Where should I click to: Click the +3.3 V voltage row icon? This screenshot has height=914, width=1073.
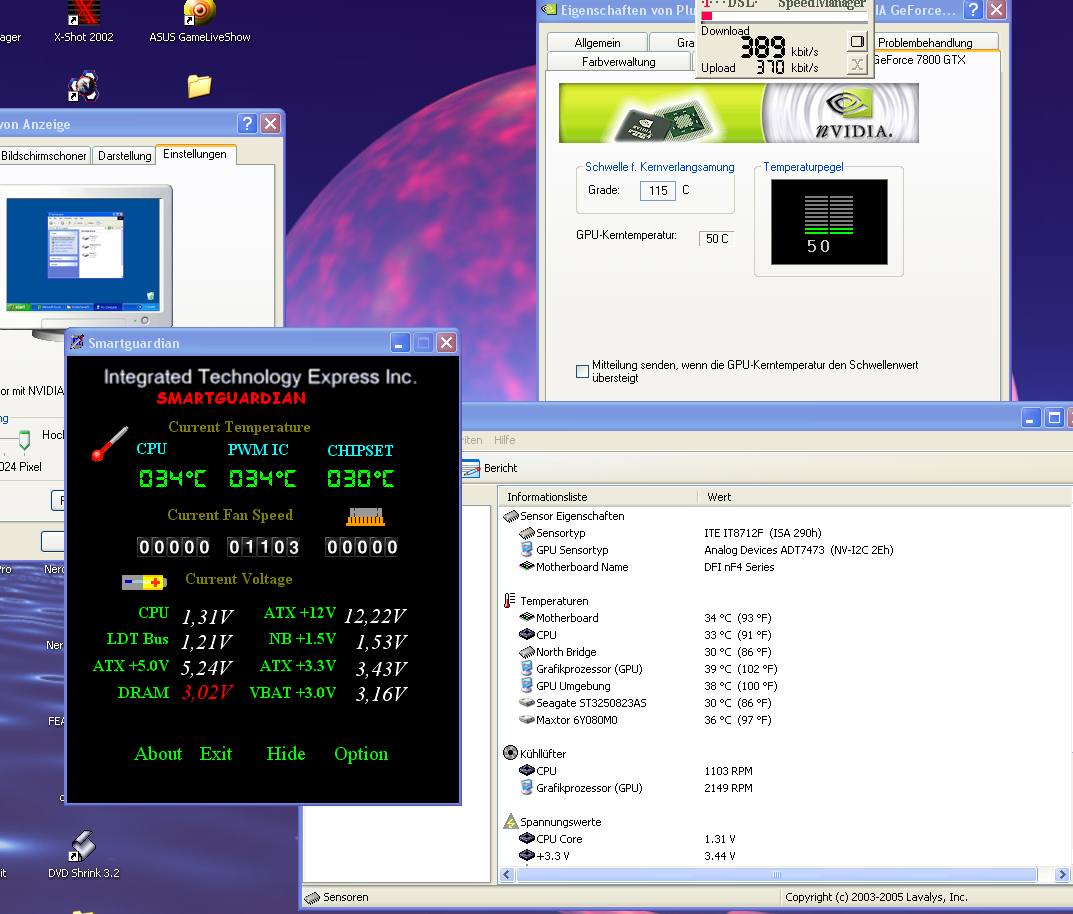pyautogui.click(x=526, y=855)
